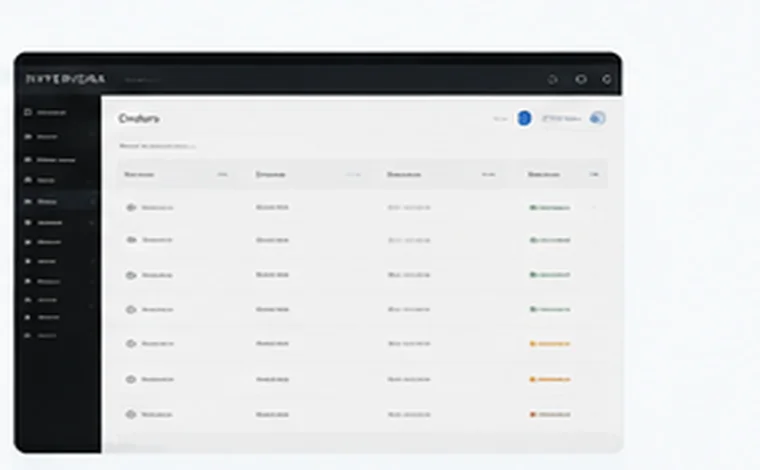The image size is (760, 470).
Task: Open the highlighted sidebar menu item
Action: coord(58,201)
